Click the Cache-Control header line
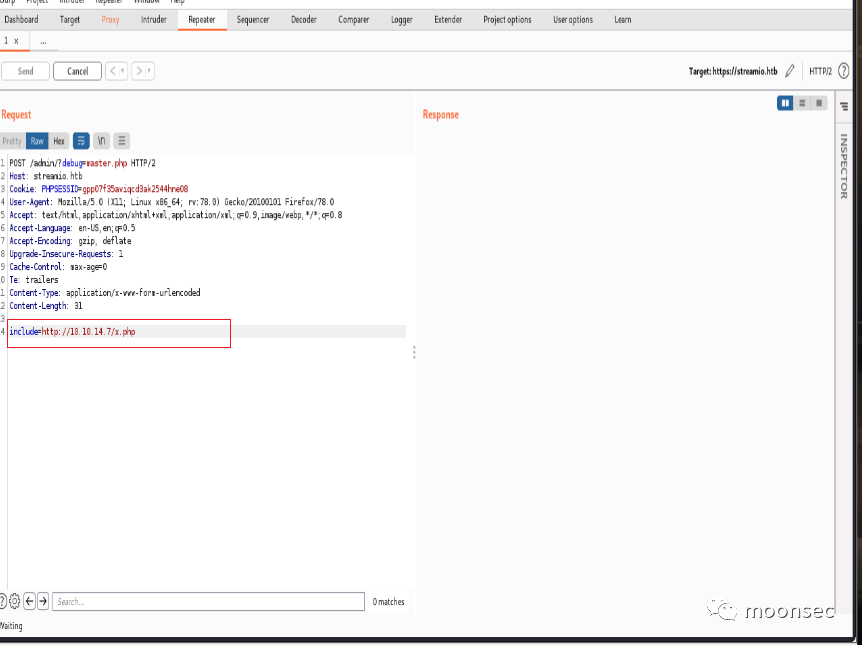Viewport: 862px width, 645px height. tap(58, 267)
